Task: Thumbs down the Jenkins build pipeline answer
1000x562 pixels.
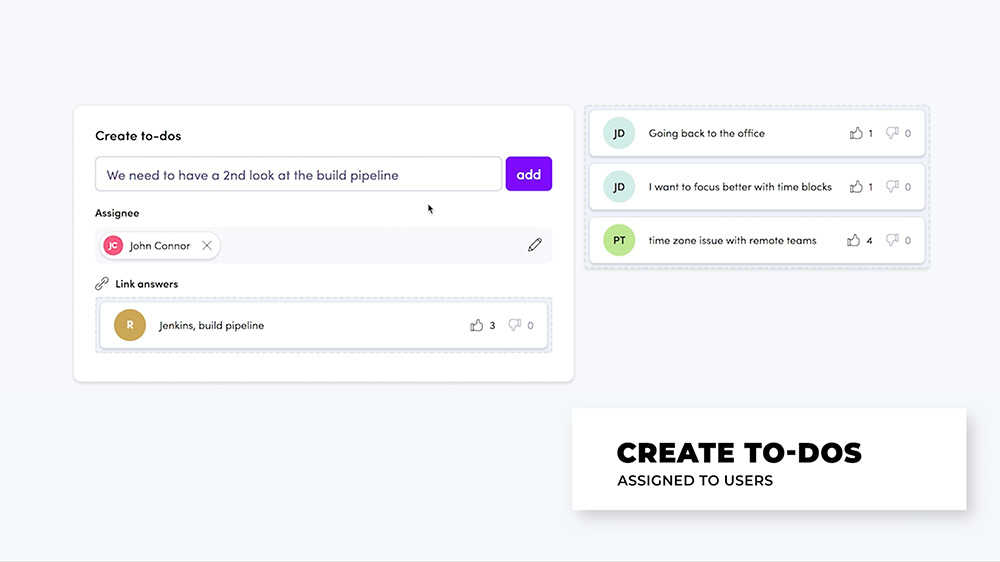Action: [515, 325]
